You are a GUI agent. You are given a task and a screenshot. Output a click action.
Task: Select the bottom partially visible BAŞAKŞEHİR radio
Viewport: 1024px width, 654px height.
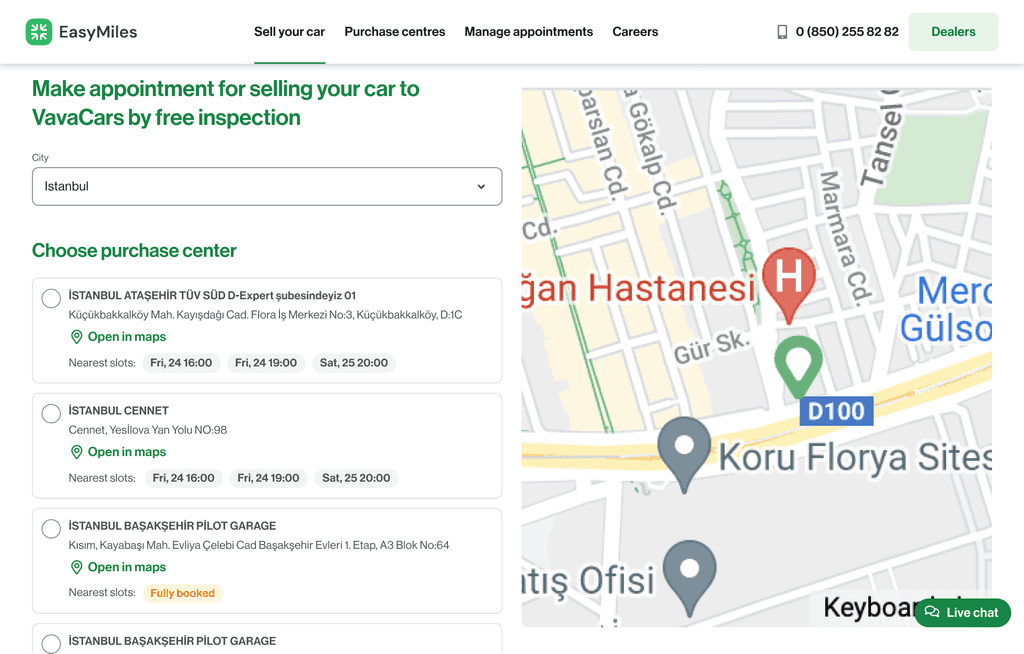(51, 644)
